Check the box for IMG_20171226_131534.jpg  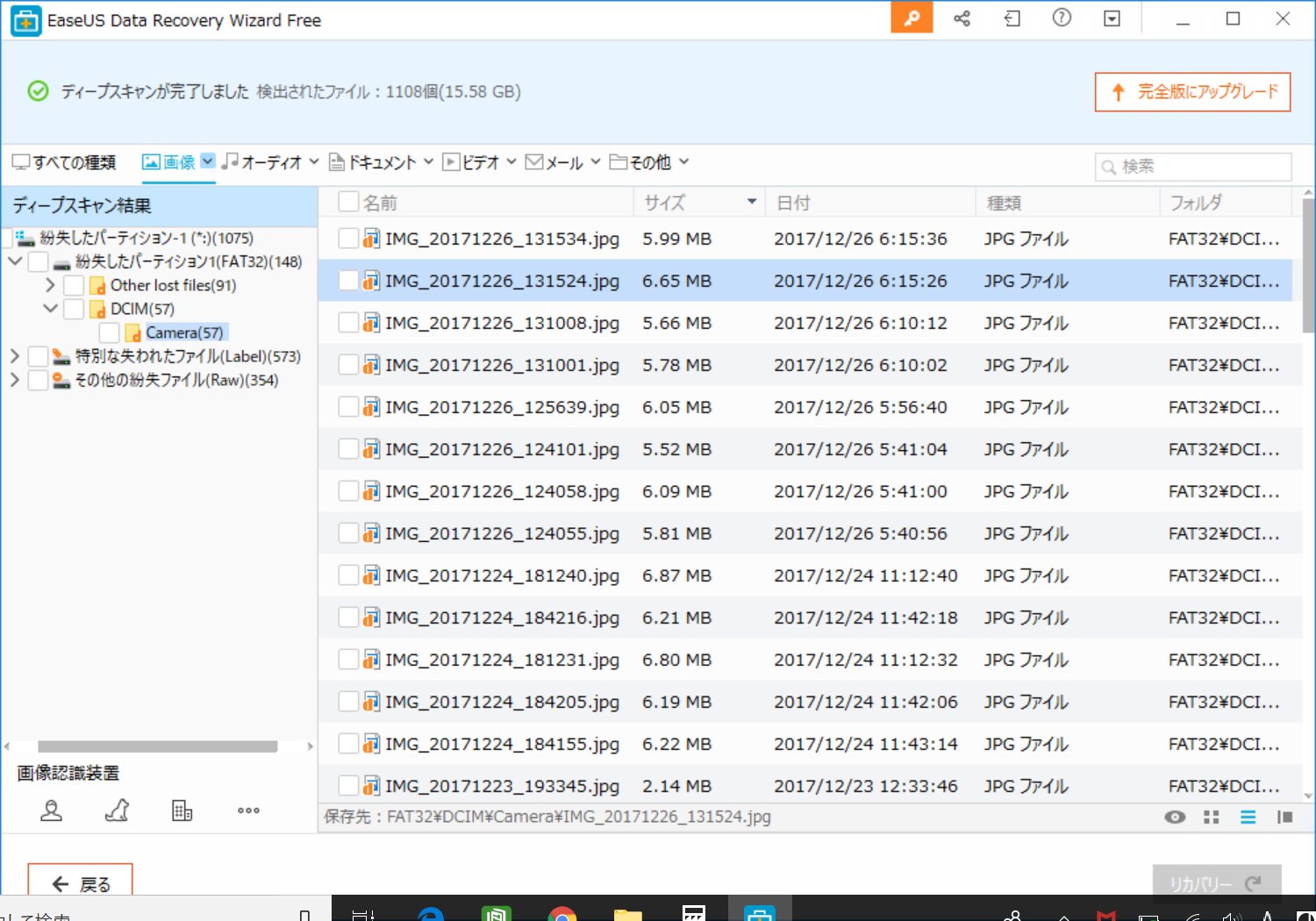[x=348, y=239]
